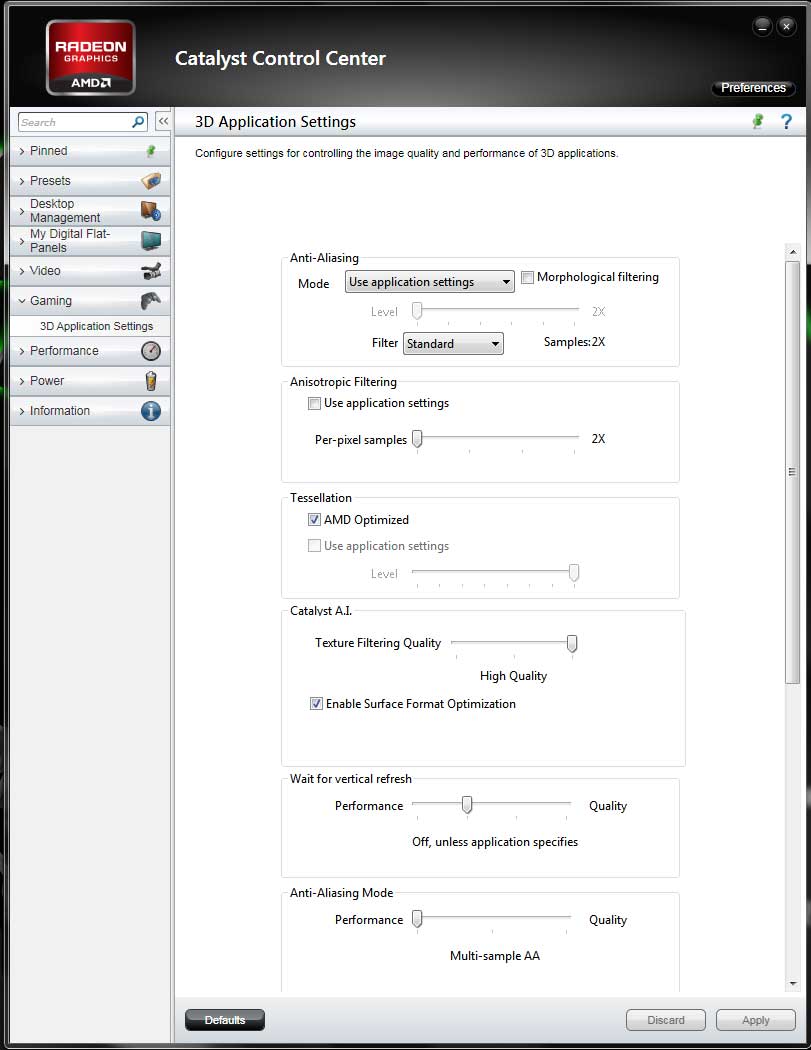This screenshot has width=811, height=1050.
Task: Click the Desktop Management icon
Action: click(151, 210)
